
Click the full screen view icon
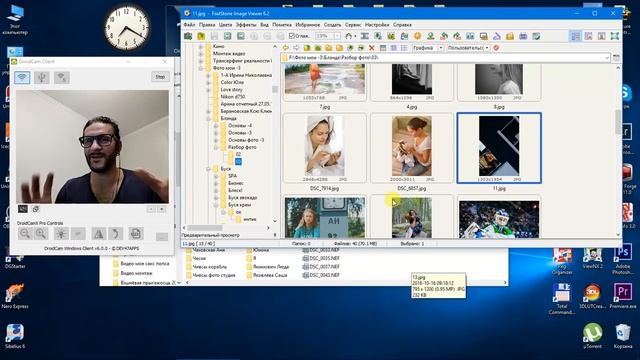pos(614,36)
